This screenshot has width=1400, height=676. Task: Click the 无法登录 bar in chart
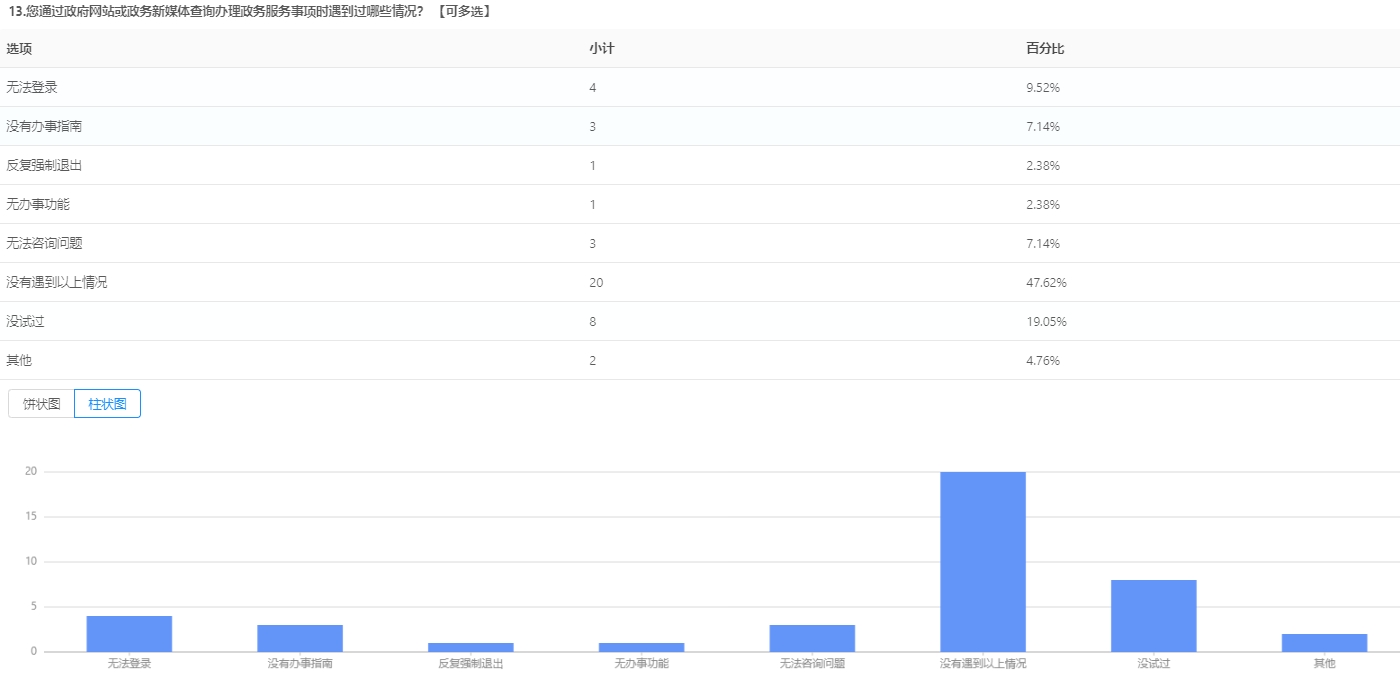pyautogui.click(x=129, y=634)
